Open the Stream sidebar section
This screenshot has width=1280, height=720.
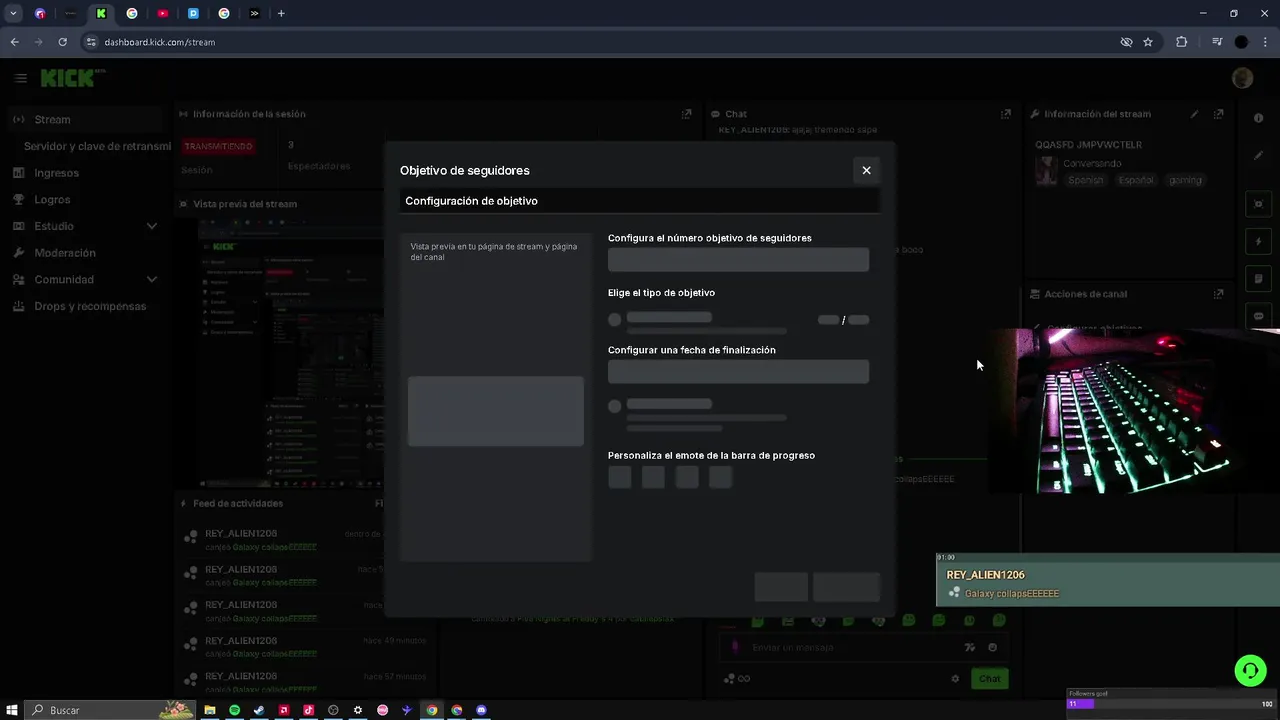[x=85, y=119]
